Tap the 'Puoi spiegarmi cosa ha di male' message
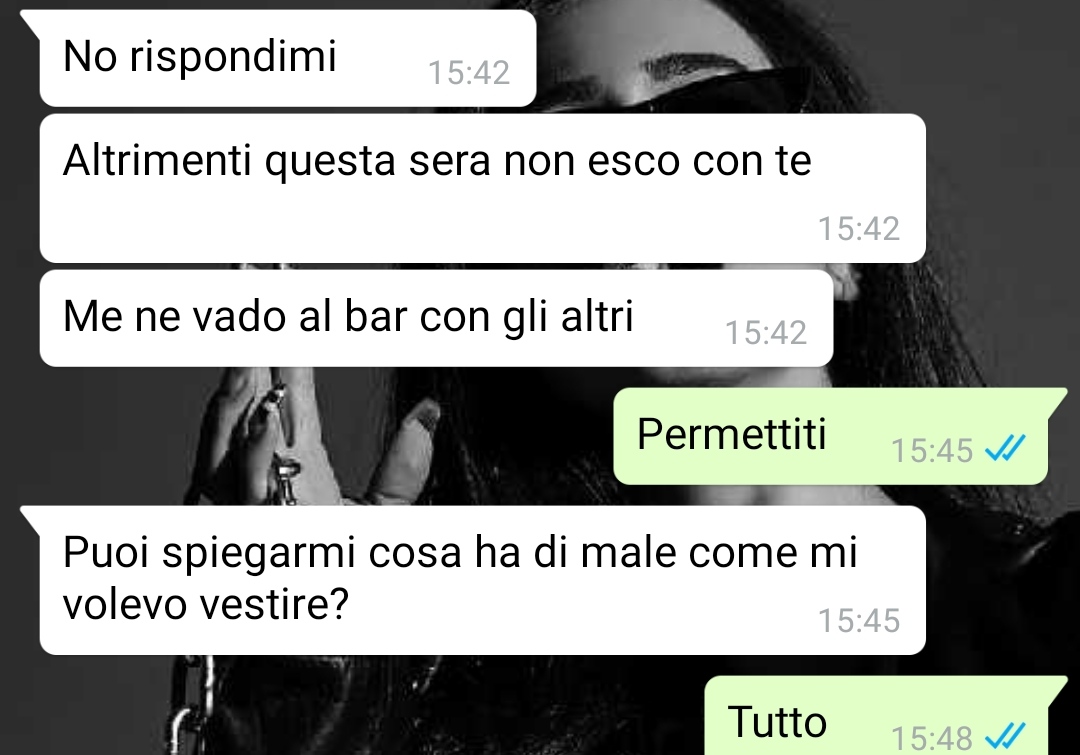 click(483, 580)
